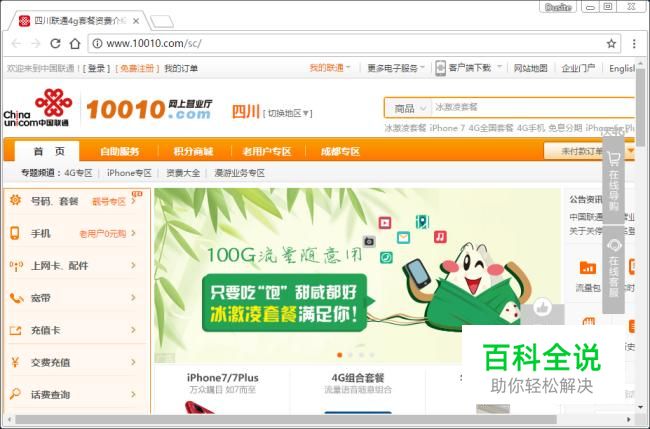Open the 切换地区 region selector
650x429 pixels.
click(288, 113)
